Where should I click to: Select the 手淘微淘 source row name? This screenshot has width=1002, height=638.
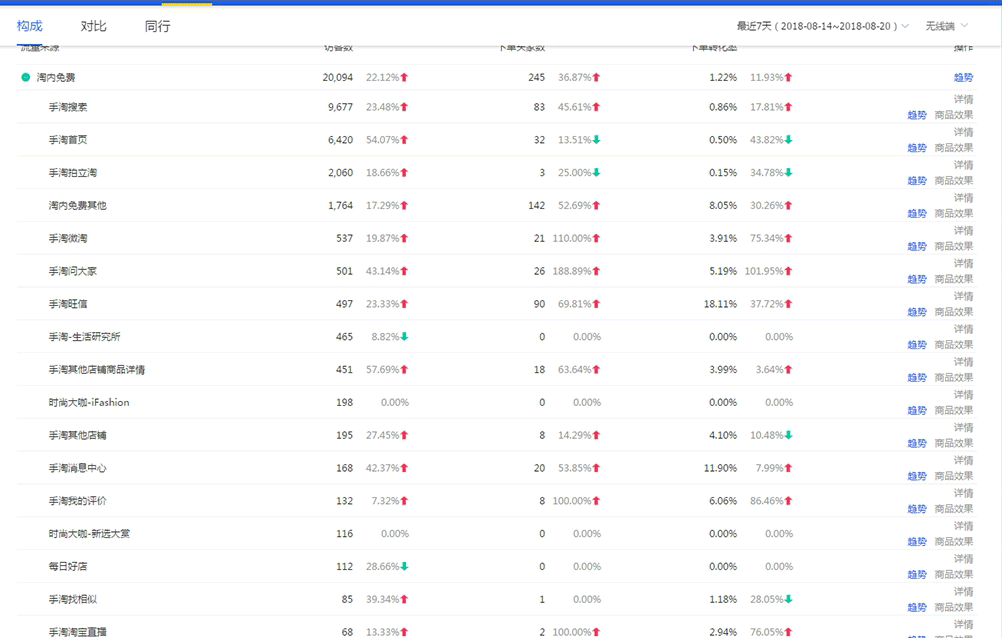coord(68,238)
